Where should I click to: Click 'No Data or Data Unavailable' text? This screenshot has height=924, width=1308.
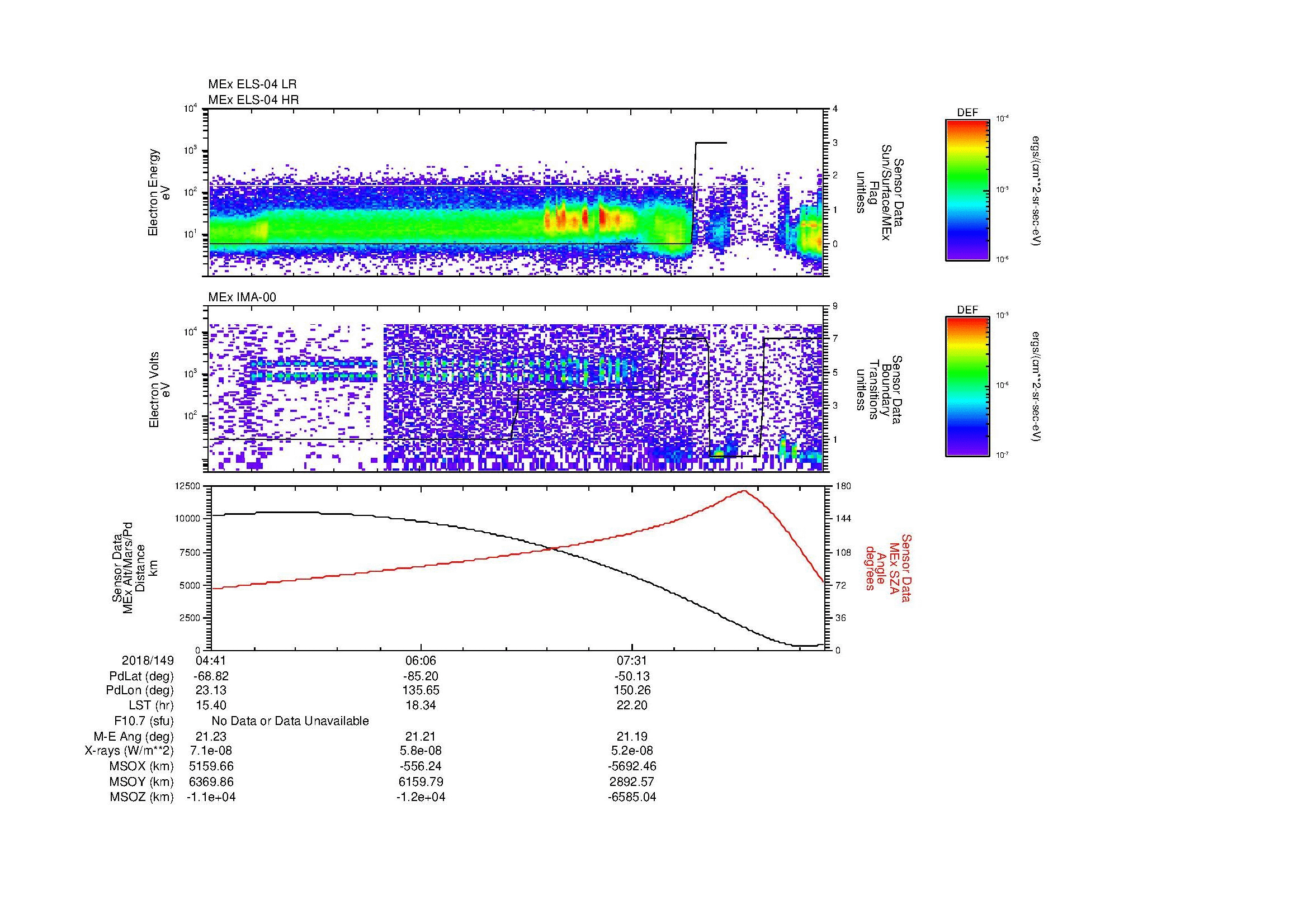[290, 721]
